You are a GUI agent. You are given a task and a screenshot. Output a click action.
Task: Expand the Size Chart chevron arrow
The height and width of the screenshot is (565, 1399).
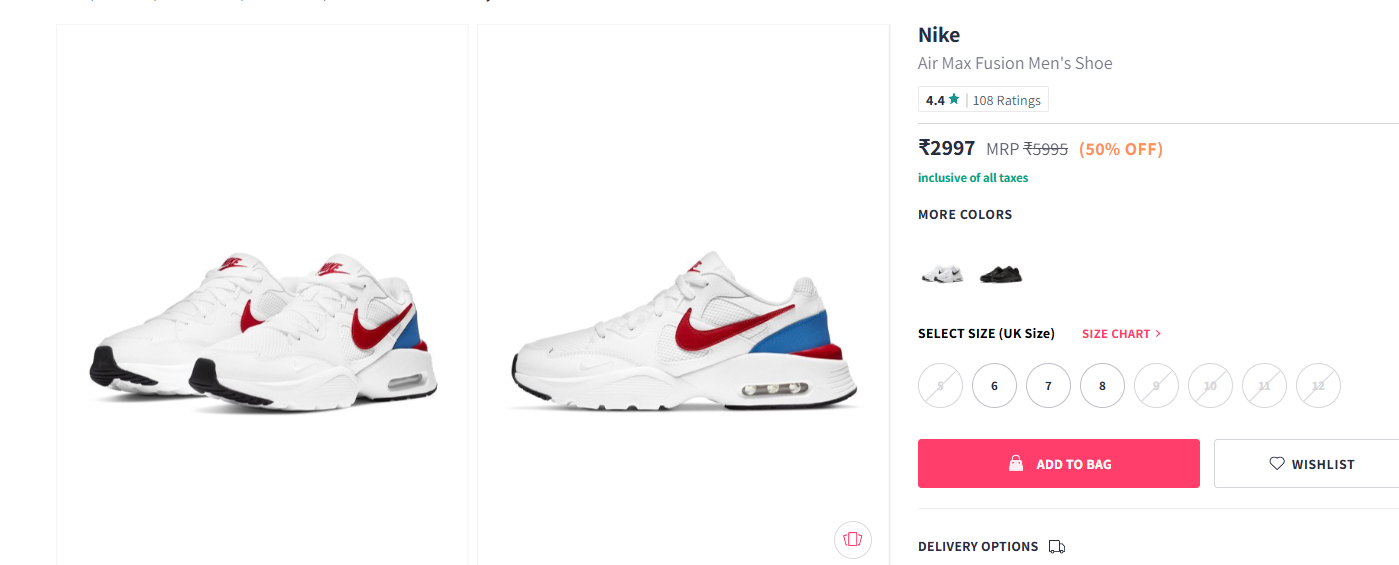click(1158, 334)
